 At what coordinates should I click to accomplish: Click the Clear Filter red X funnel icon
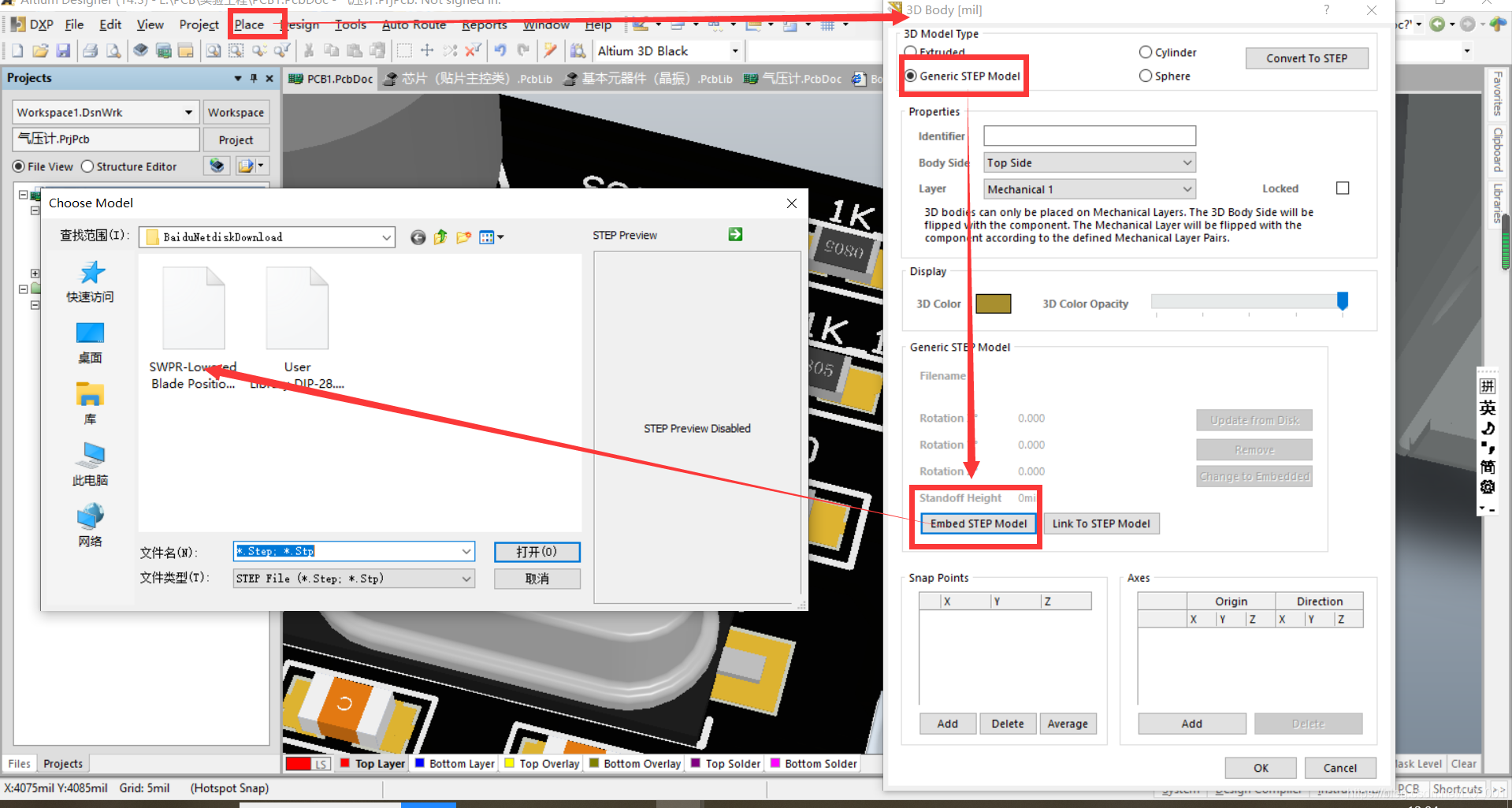coord(473,51)
